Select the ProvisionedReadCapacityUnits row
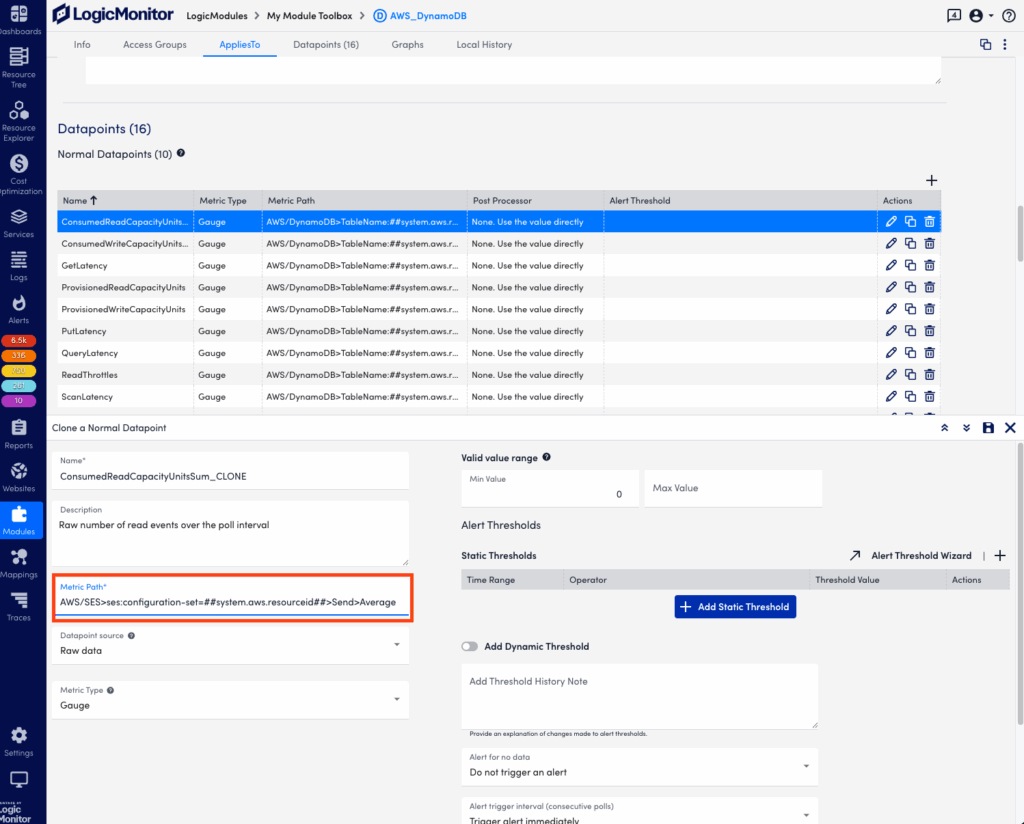The image size is (1024, 824). (x=499, y=287)
